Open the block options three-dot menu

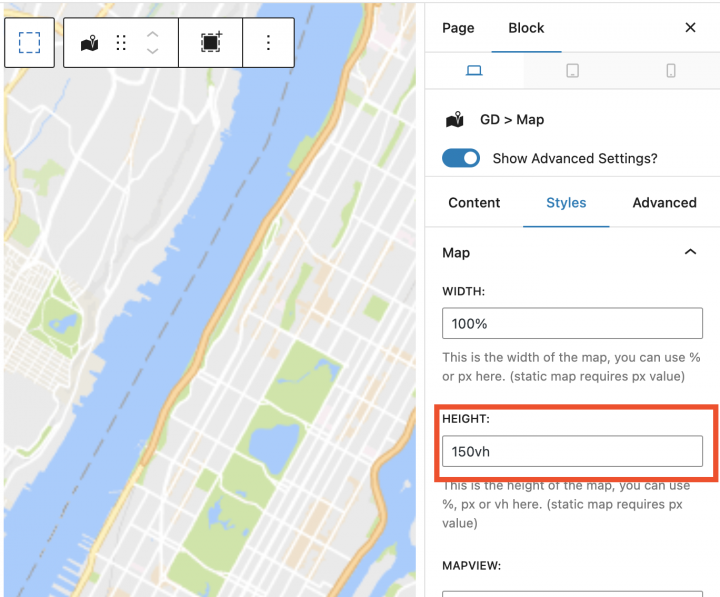[x=268, y=43]
